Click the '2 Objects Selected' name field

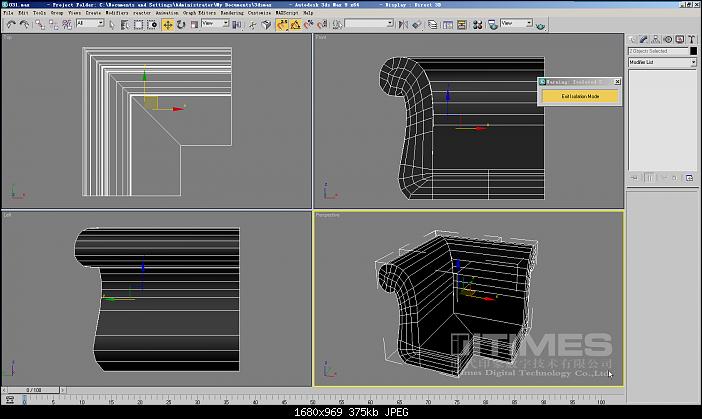[658, 51]
